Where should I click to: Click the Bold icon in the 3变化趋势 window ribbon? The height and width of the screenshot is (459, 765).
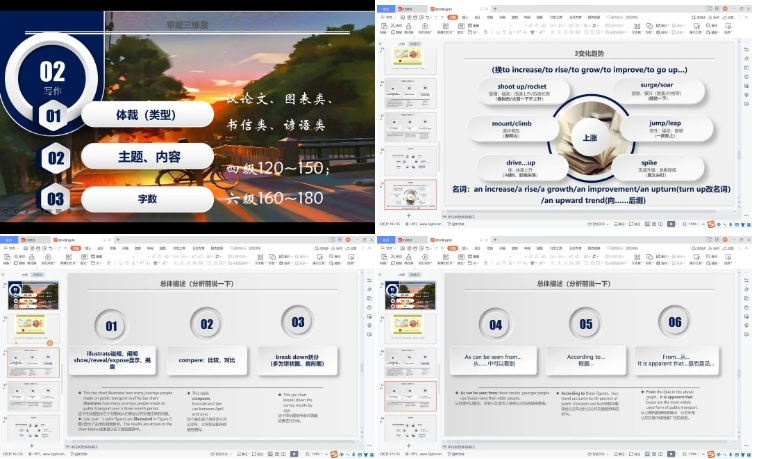[483, 34]
